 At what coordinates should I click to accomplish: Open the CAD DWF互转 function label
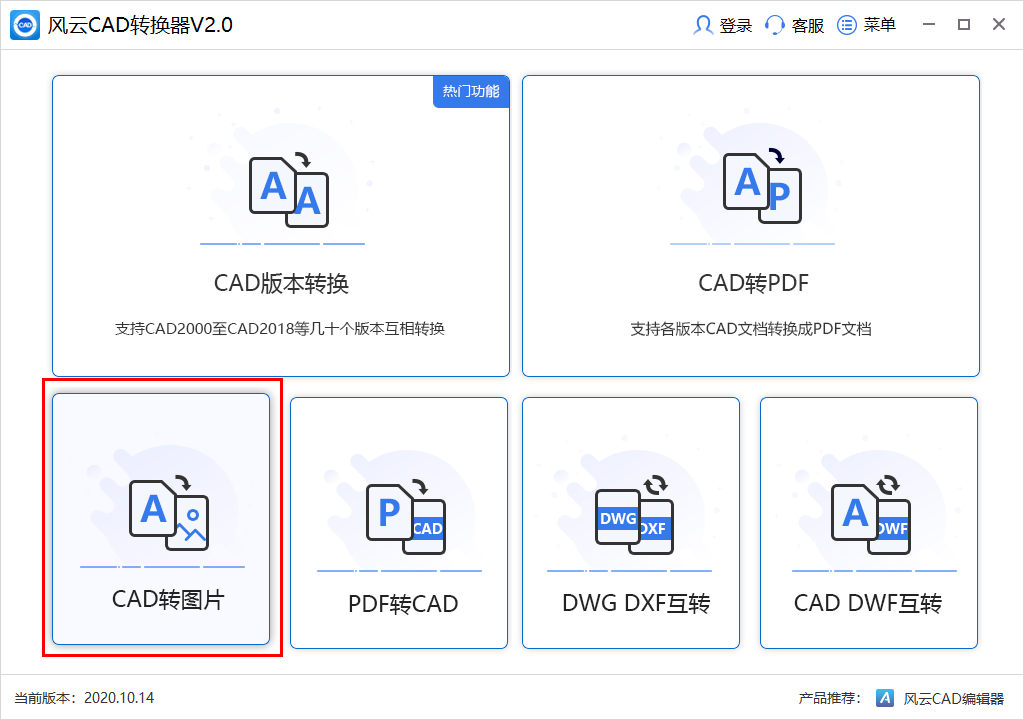click(868, 603)
